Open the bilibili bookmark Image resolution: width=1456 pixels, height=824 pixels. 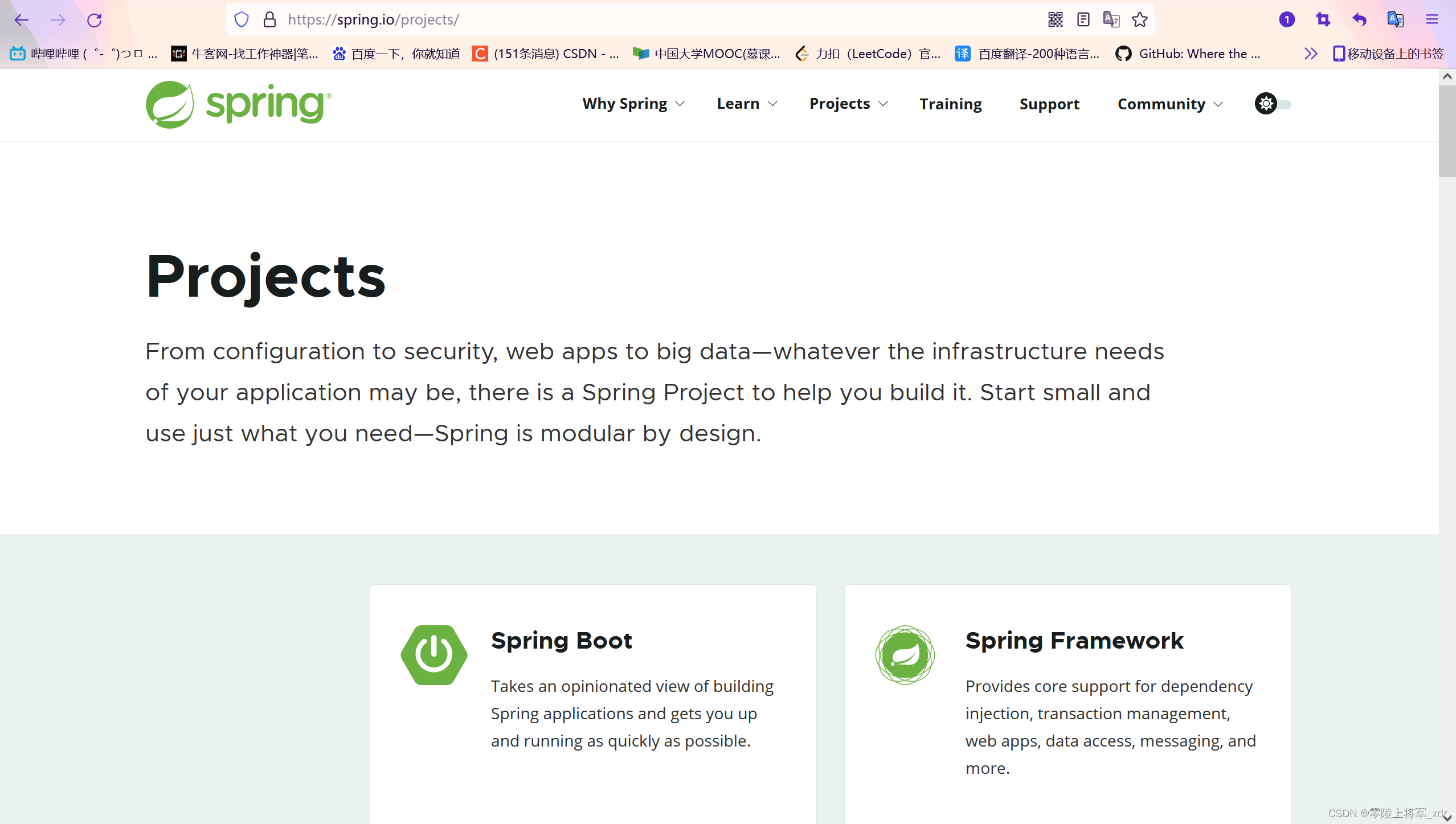(x=84, y=54)
